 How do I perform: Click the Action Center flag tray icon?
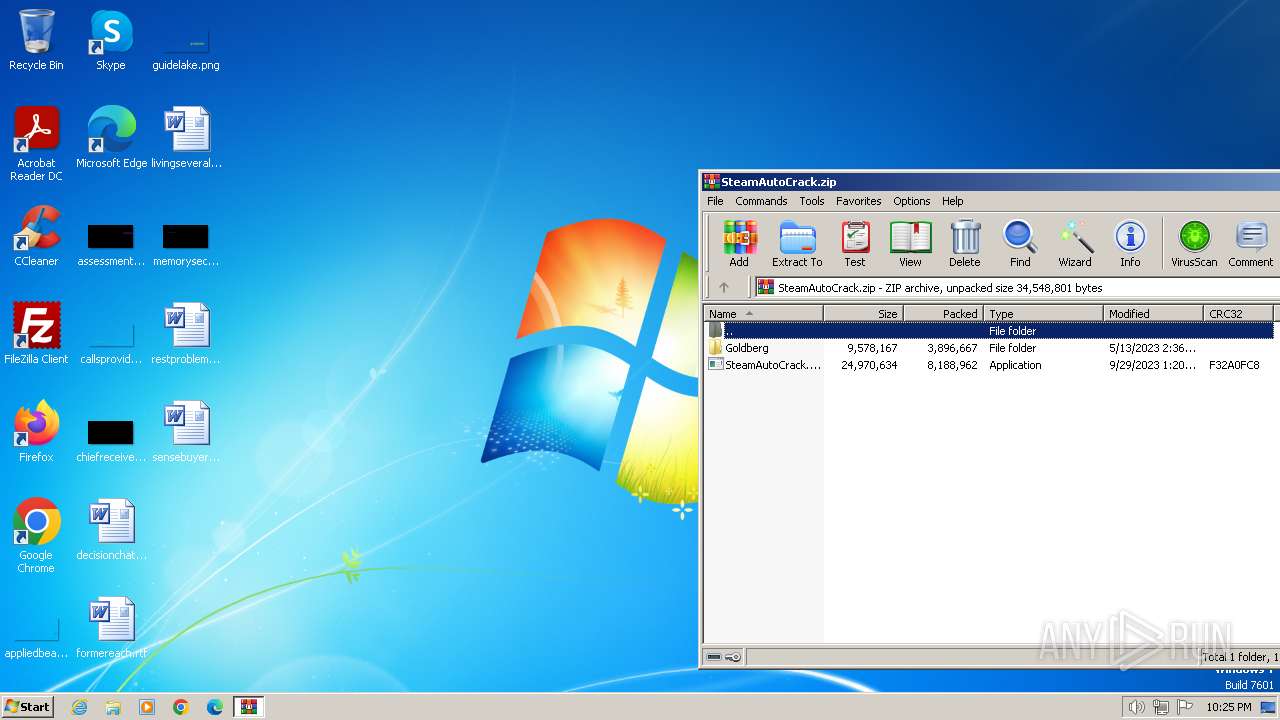1185,707
